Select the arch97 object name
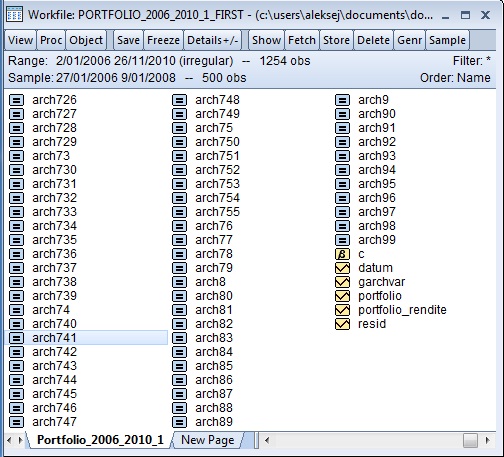The image size is (504, 457). [377, 212]
